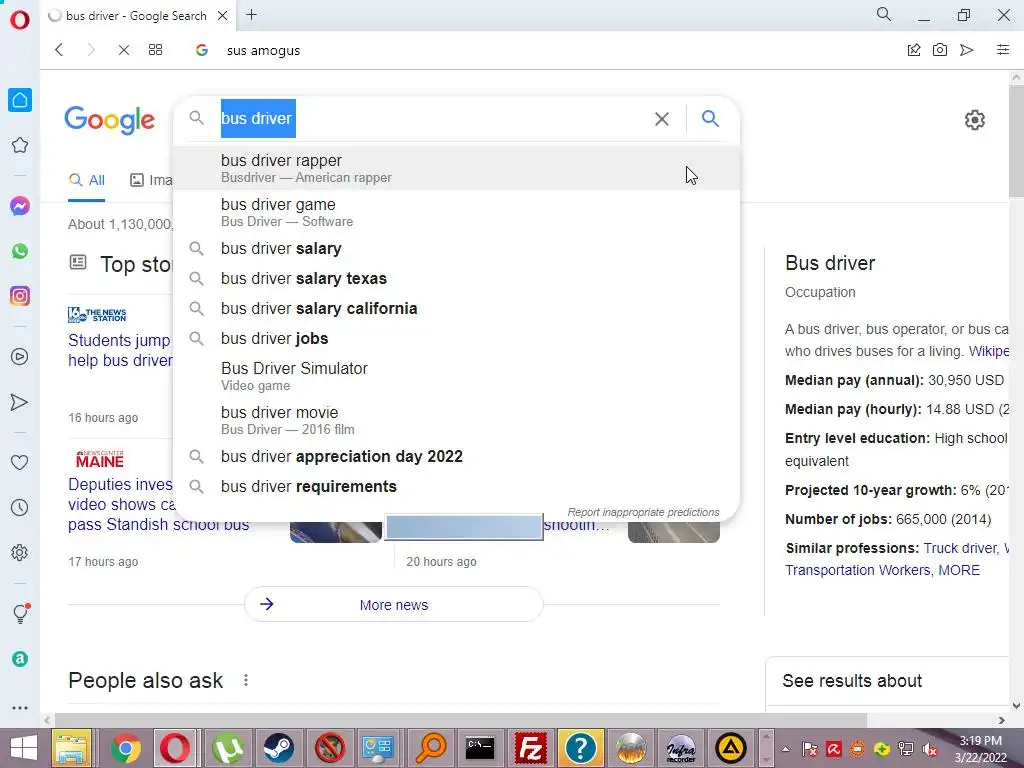Choose suggestion bus driver rapper
1024x768 pixels.
[x=456, y=168]
